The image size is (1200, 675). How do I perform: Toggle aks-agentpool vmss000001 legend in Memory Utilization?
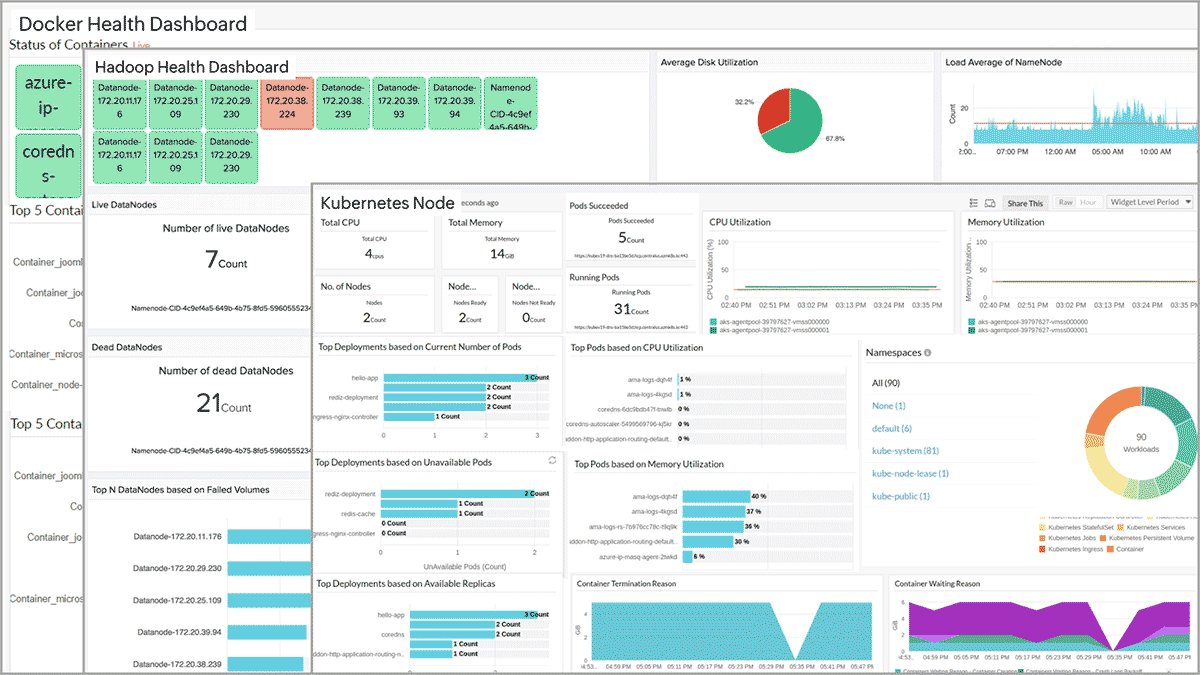pos(1028,329)
